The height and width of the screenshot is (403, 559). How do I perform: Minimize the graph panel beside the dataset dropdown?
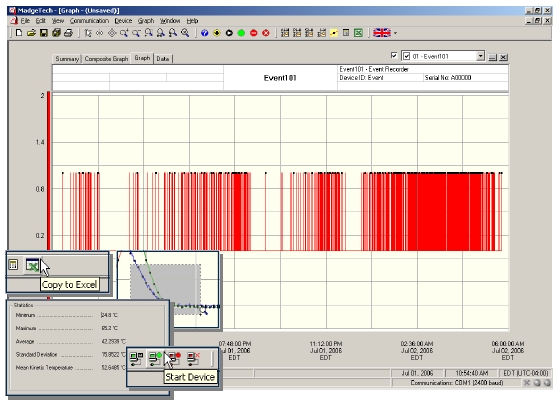click(x=492, y=57)
